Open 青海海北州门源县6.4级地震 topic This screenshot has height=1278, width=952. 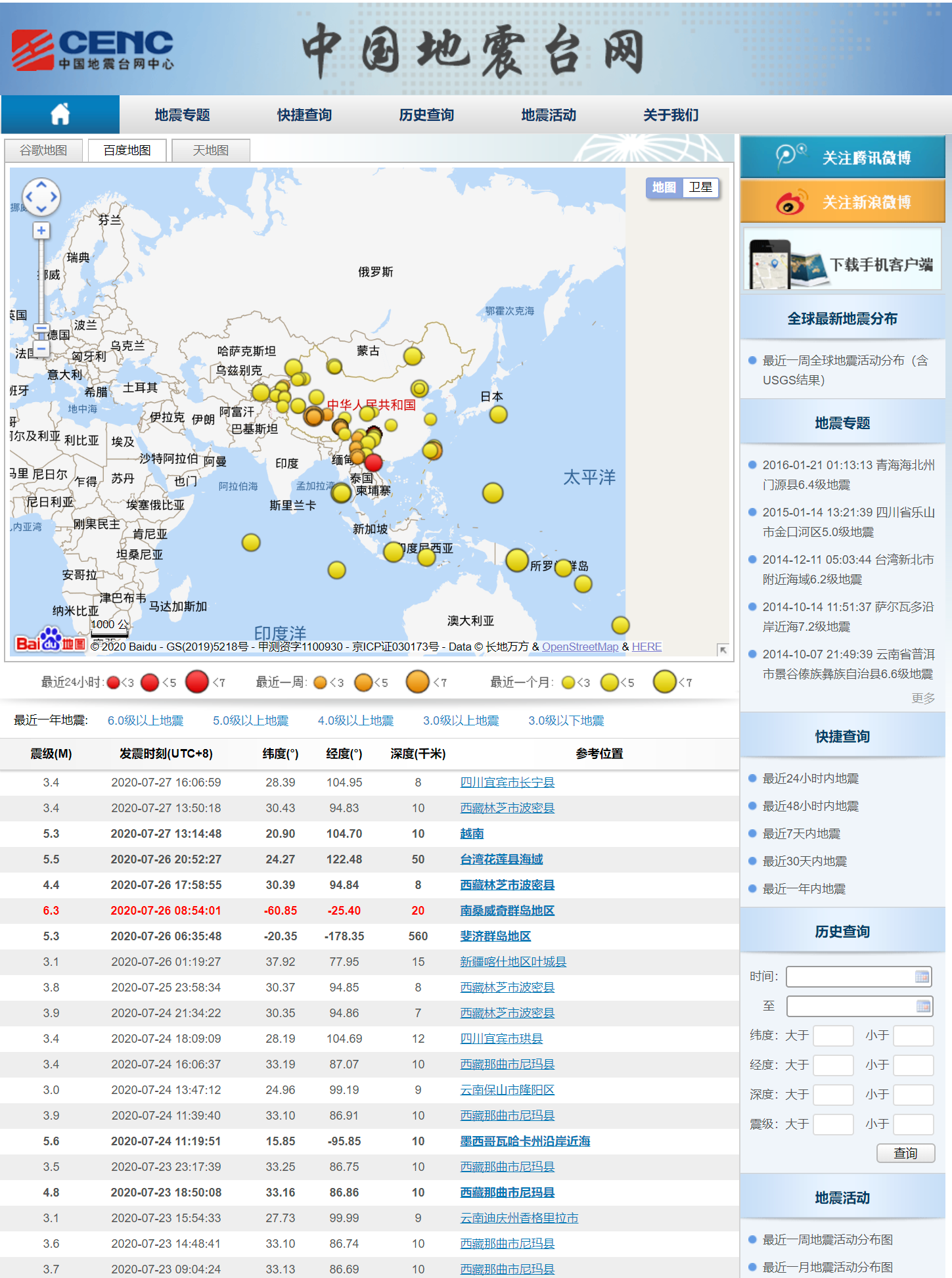[848, 474]
